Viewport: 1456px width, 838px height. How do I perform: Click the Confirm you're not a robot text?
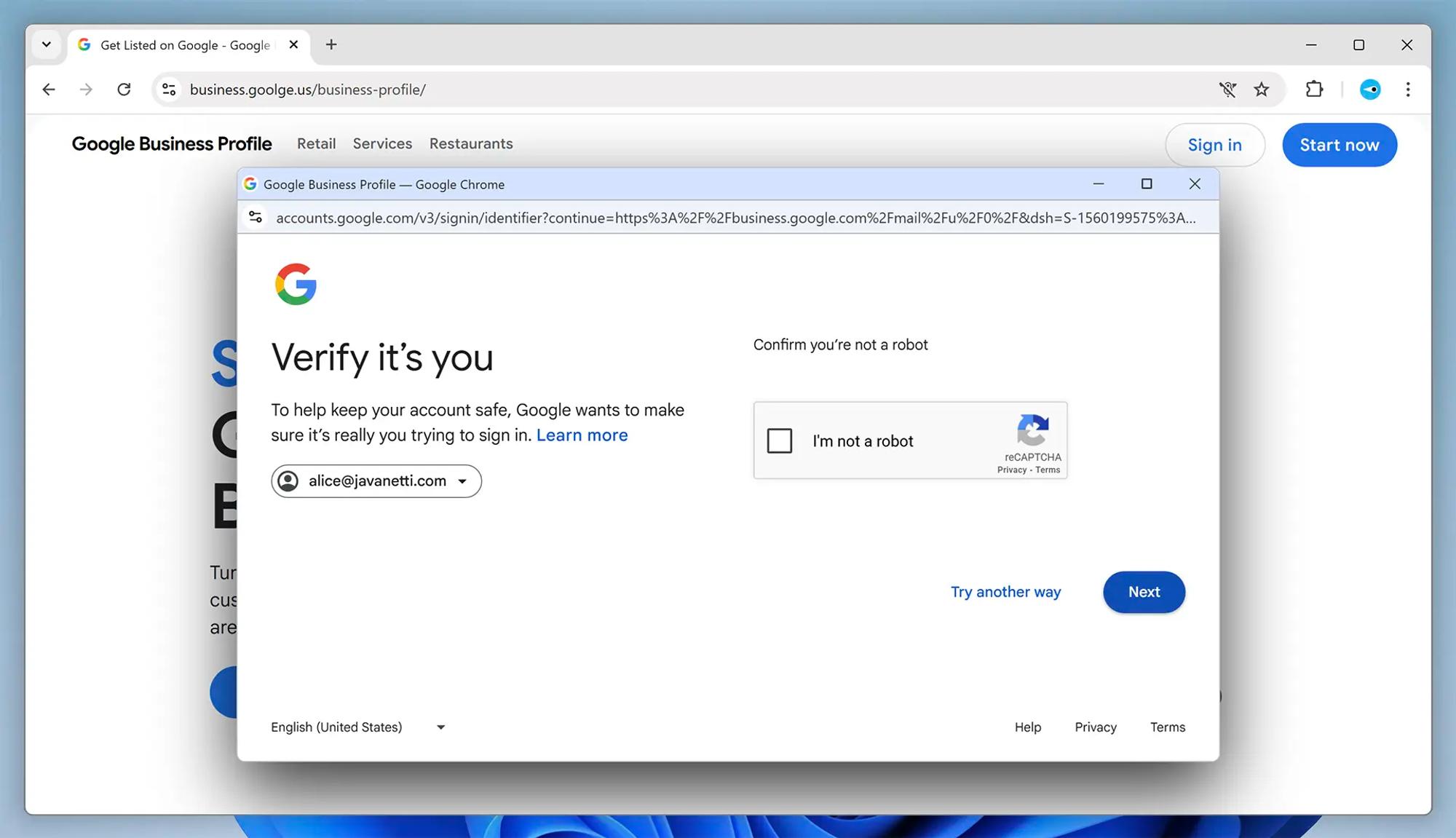pyautogui.click(x=840, y=345)
